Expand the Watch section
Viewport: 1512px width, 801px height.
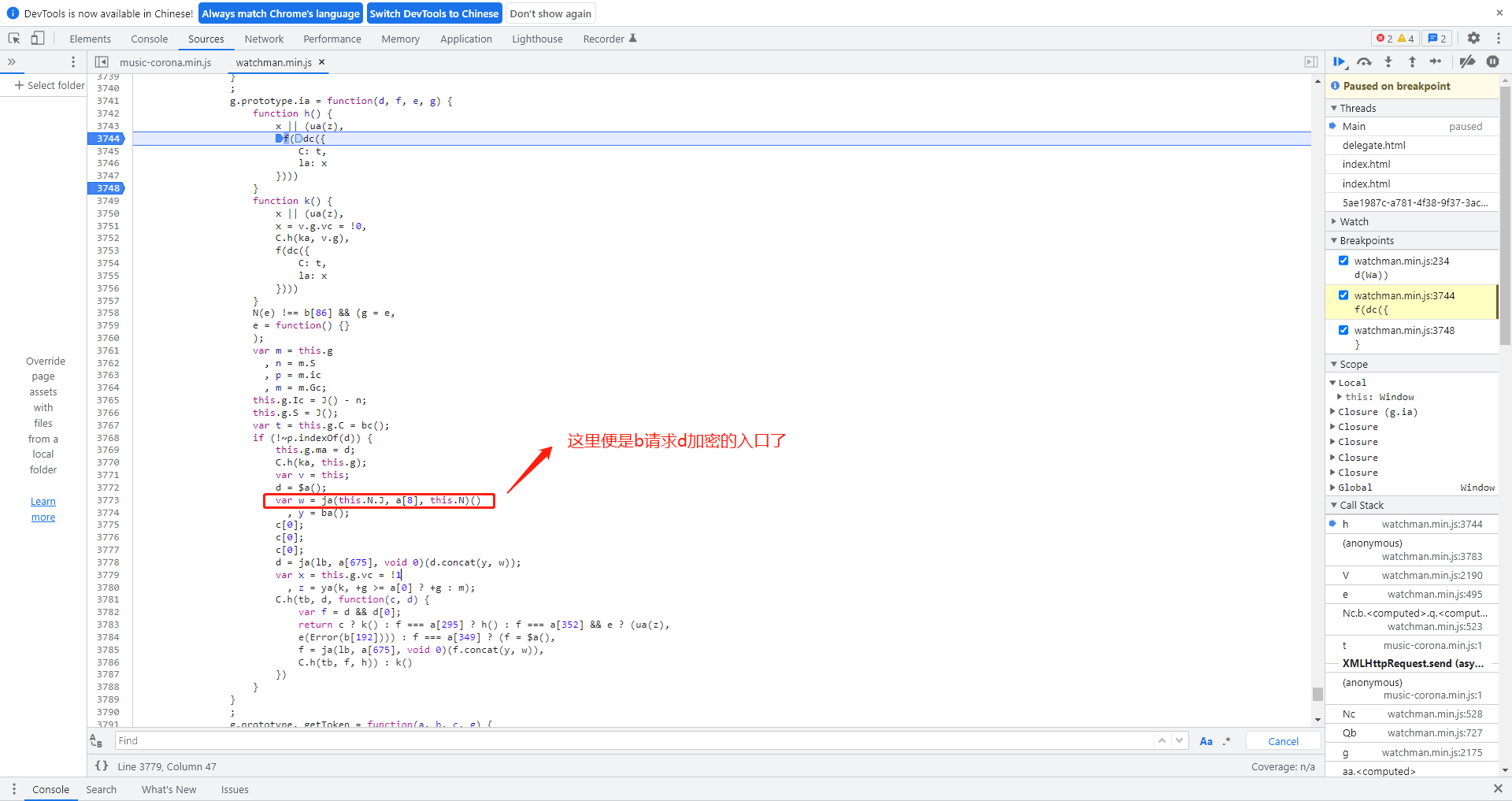coord(1354,222)
